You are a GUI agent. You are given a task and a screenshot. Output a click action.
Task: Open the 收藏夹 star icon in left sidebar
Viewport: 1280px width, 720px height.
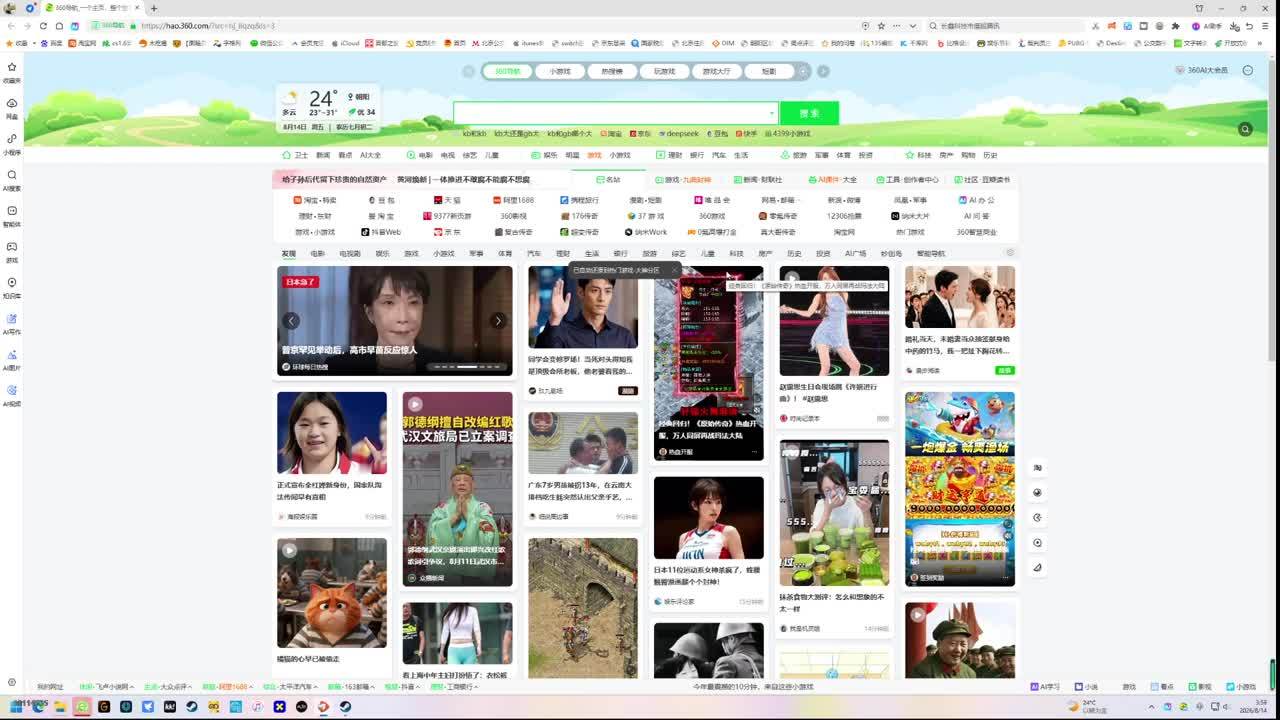(x=12, y=67)
